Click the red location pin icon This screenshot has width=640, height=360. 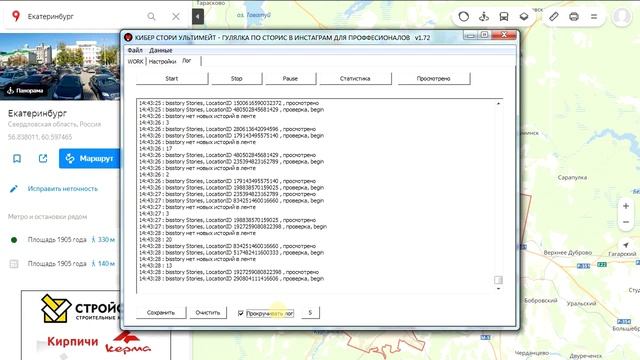pyautogui.click(x=16, y=16)
